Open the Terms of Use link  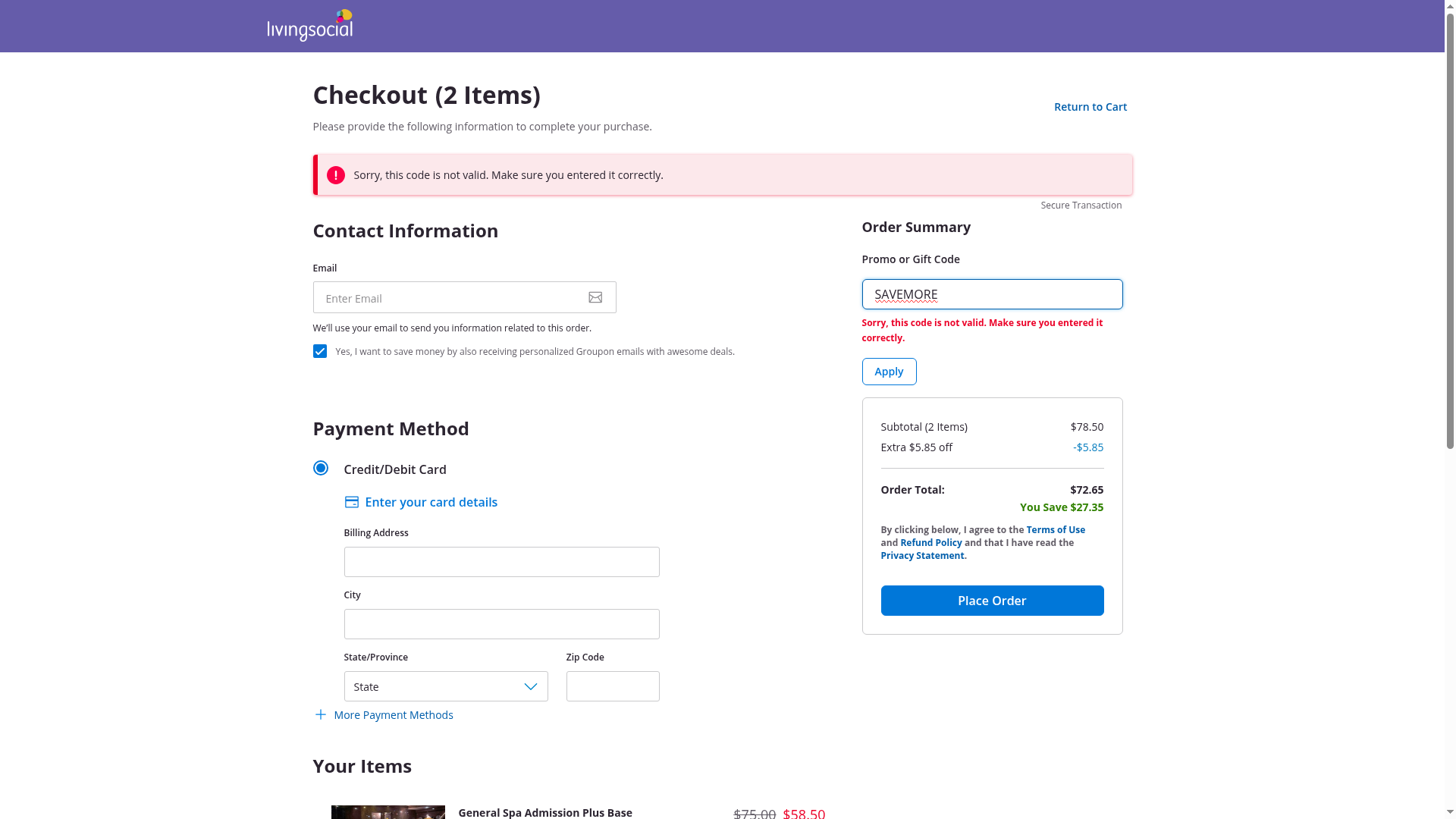[1055, 530]
